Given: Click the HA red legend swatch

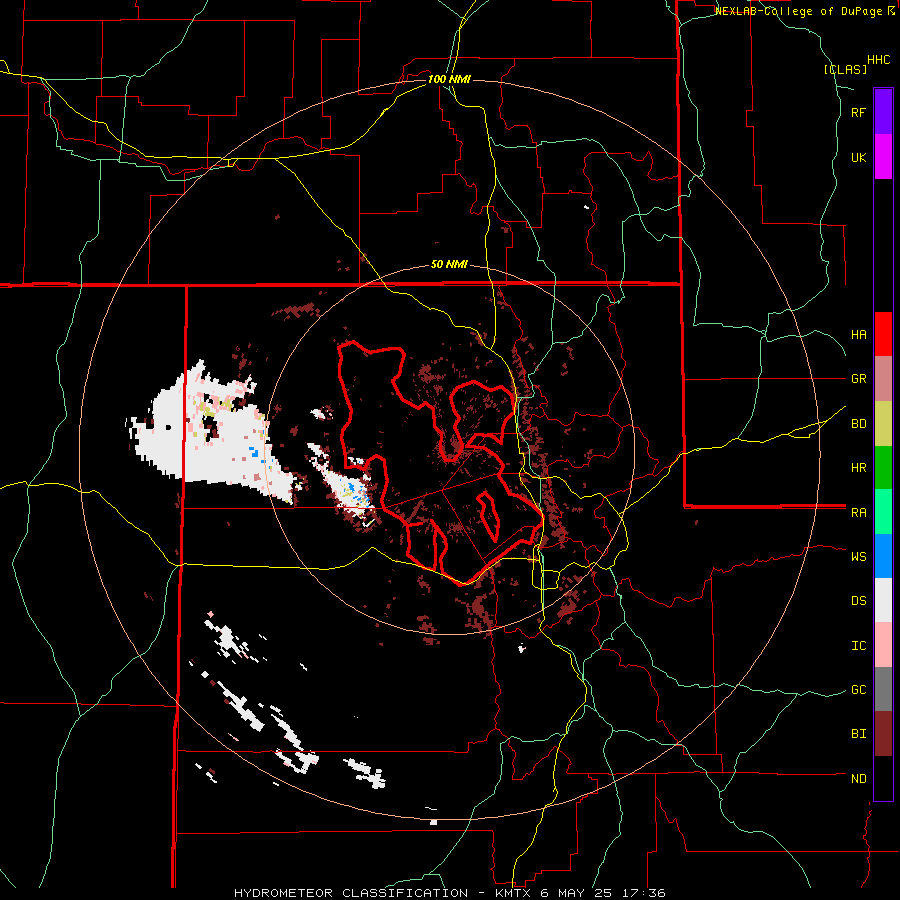Looking at the screenshot, I should pyautogui.click(x=883, y=334).
